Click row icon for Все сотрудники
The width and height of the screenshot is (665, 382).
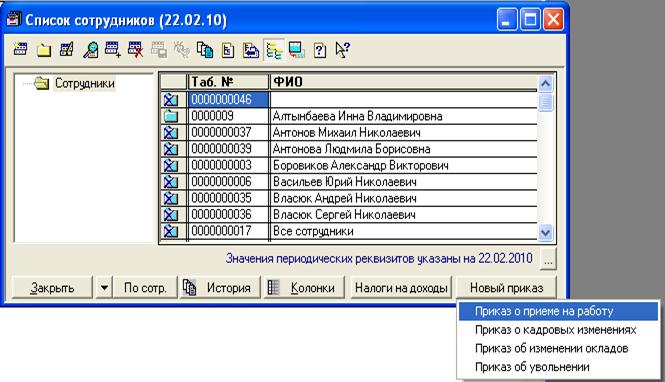tap(170, 231)
